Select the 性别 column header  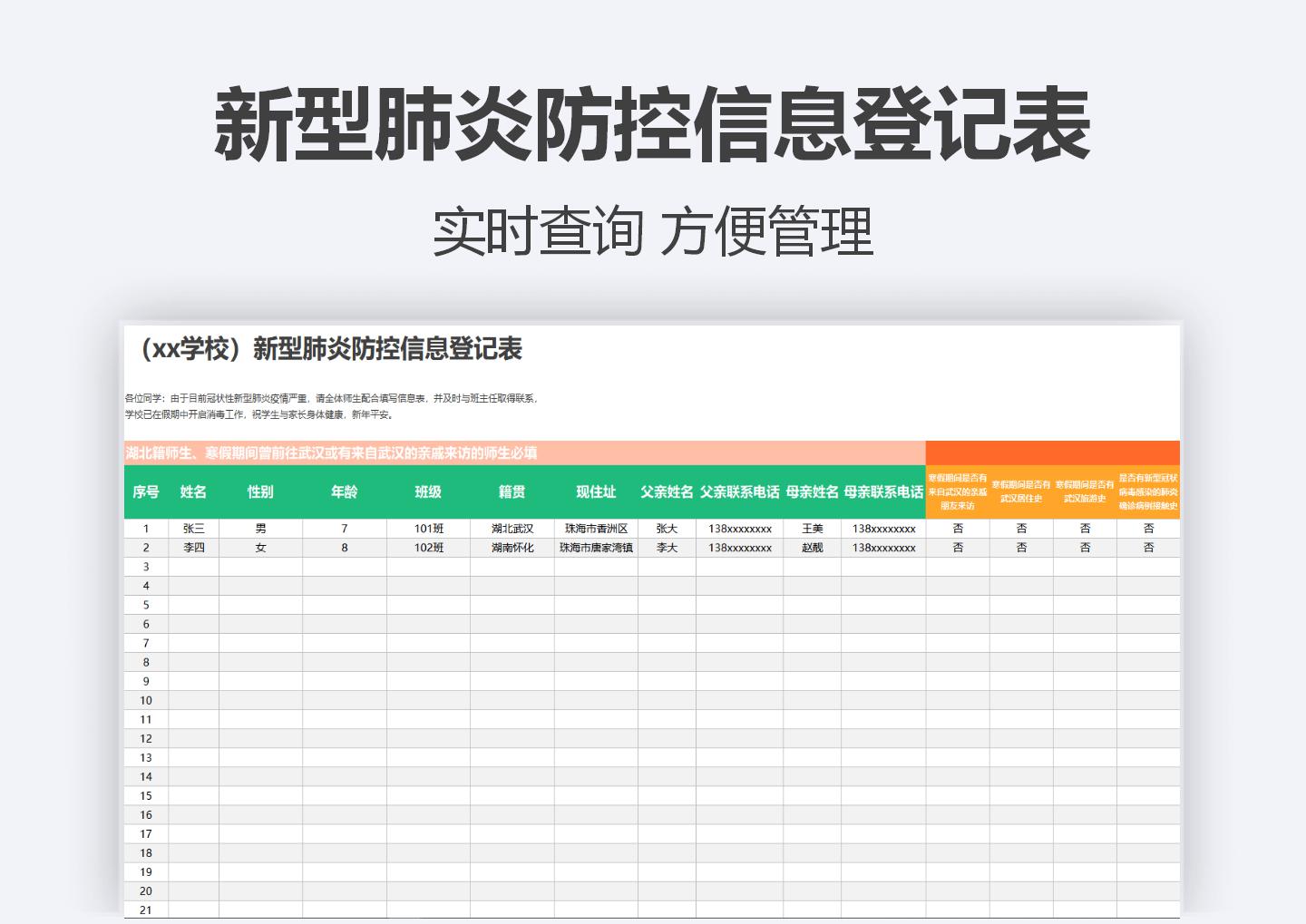(260, 492)
